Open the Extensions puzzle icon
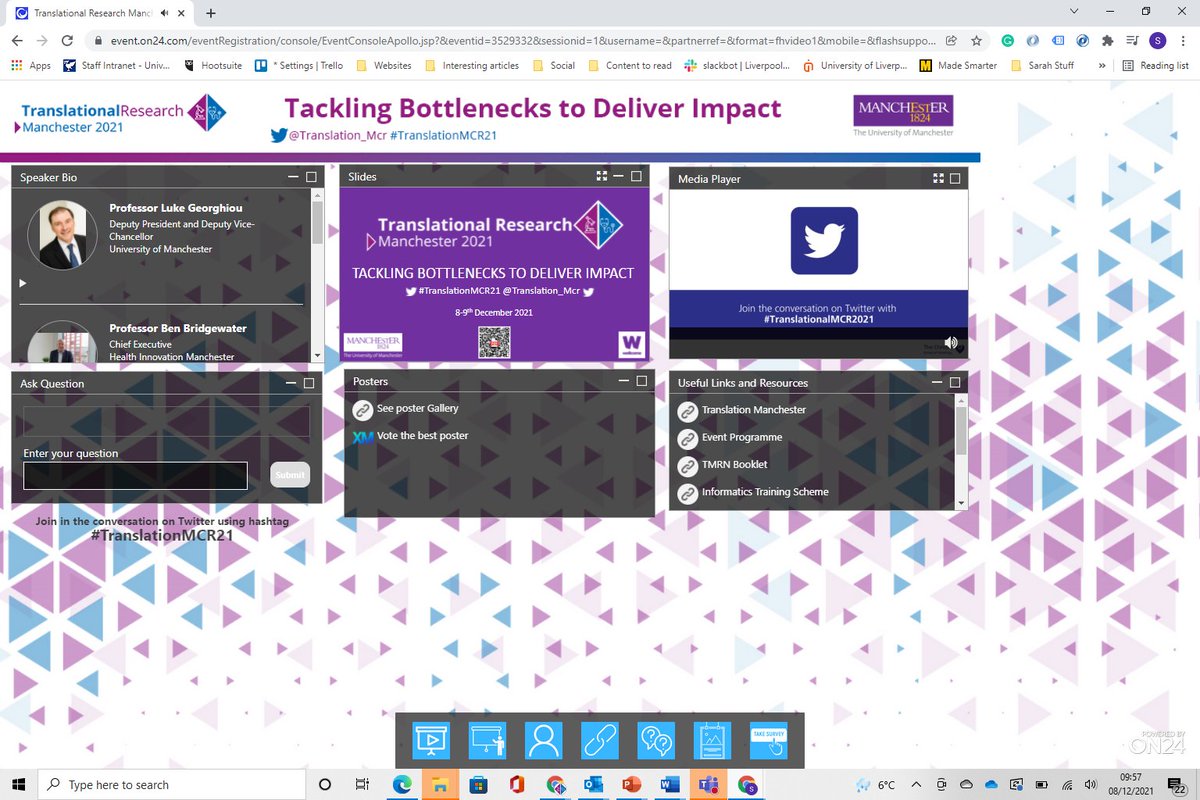 pyautogui.click(x=1107, y=41)
